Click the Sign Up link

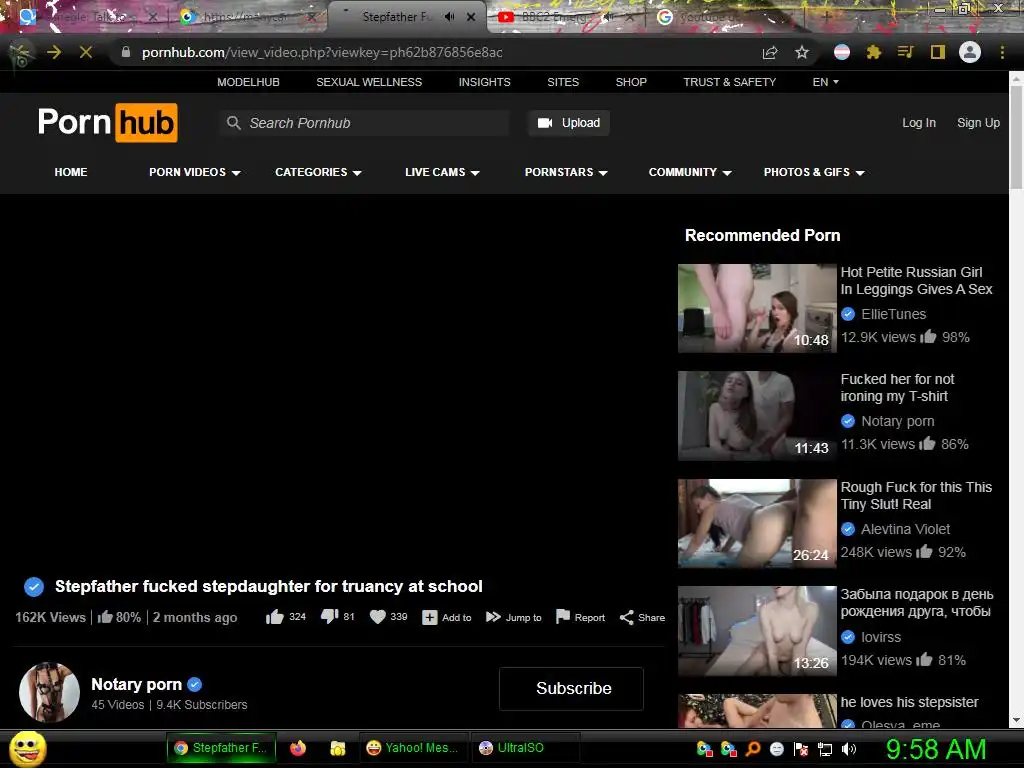[978, 123]
